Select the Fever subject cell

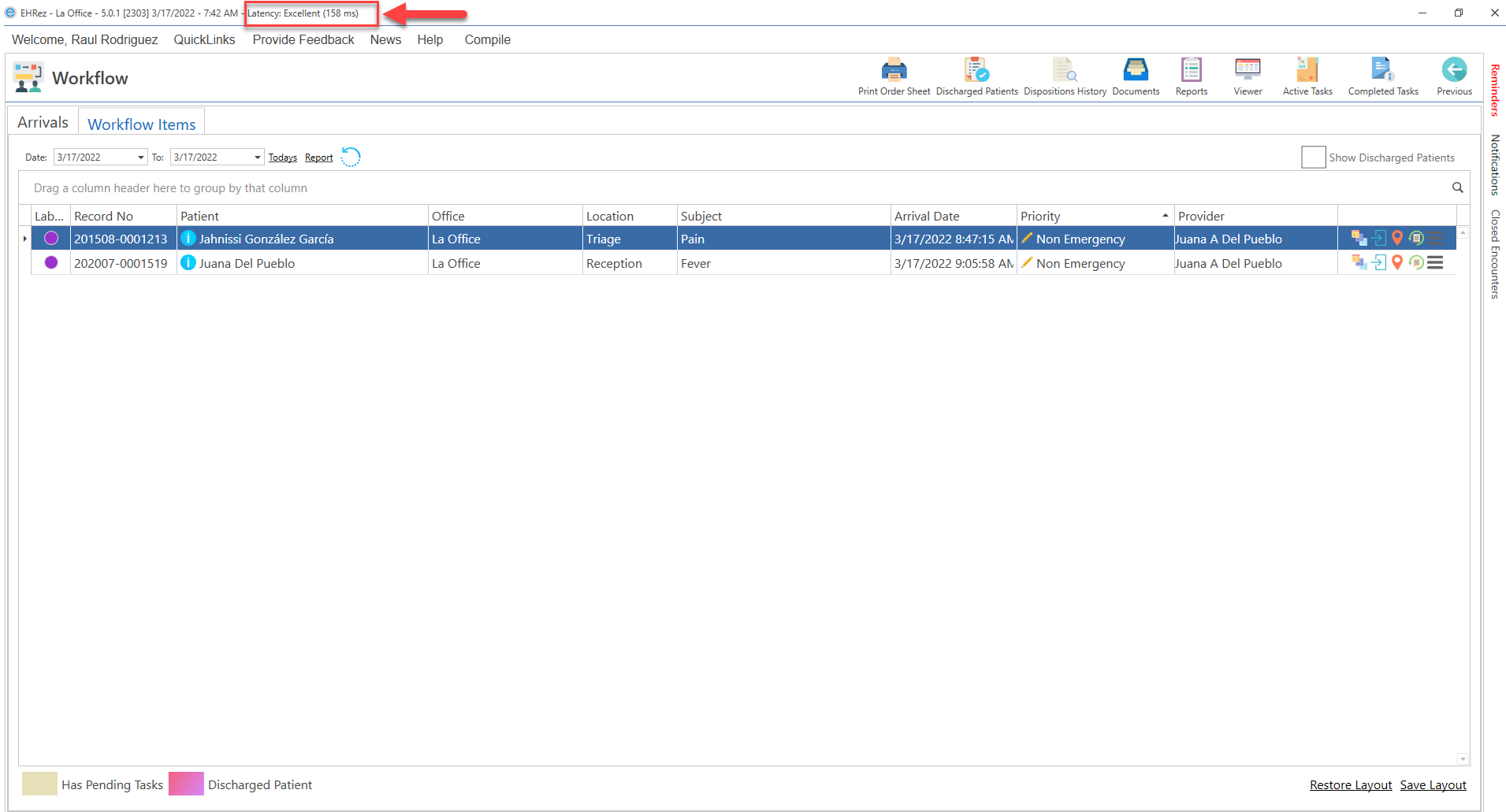tap(783, 263)
